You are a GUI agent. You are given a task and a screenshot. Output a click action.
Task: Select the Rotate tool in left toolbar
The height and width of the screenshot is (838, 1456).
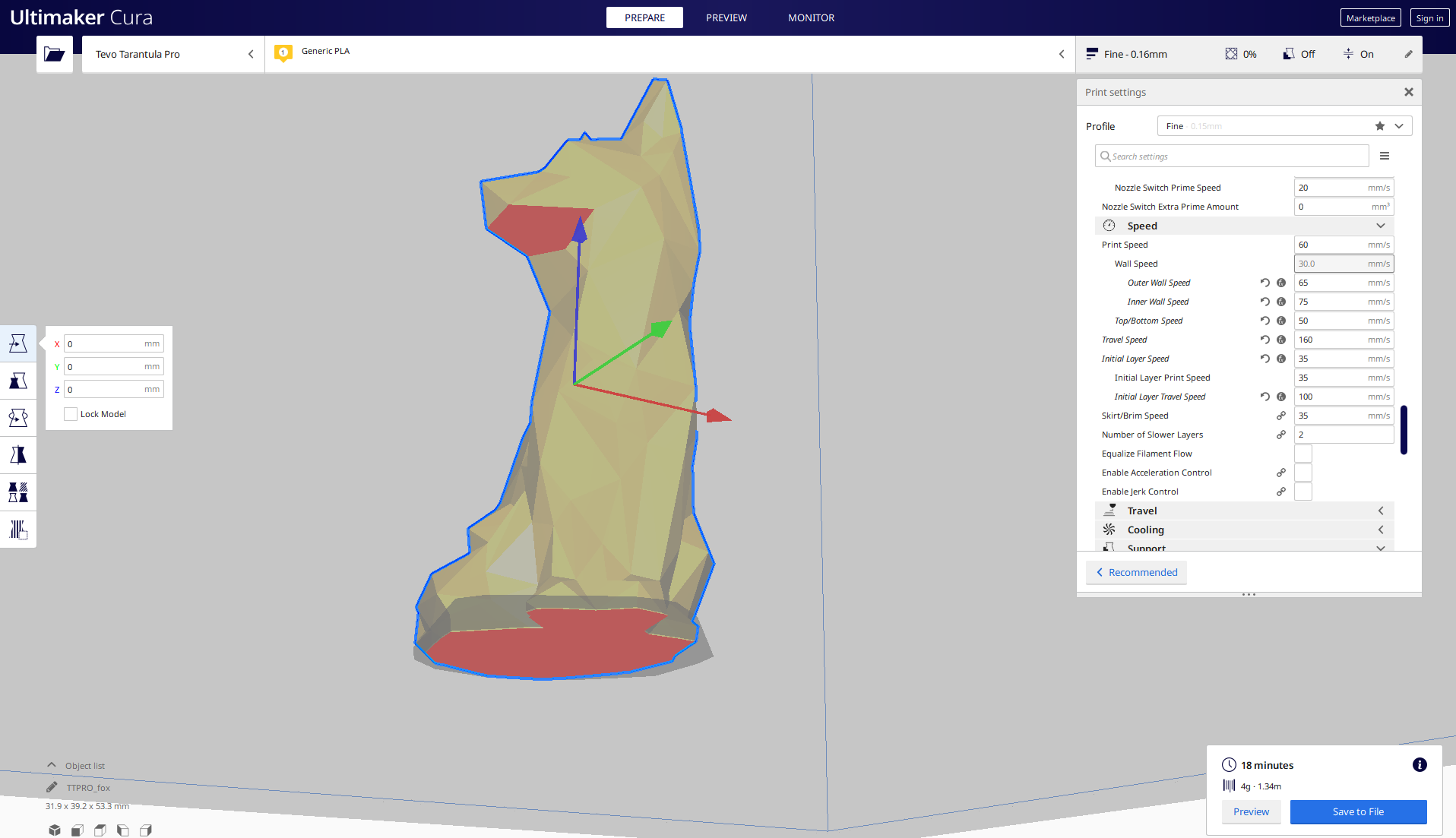(18, 418)
